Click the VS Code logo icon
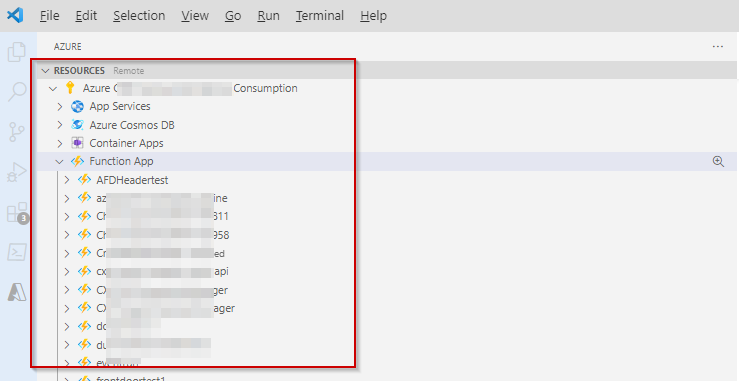The width and height of the screenshot is (739, 381). point(15,15)
